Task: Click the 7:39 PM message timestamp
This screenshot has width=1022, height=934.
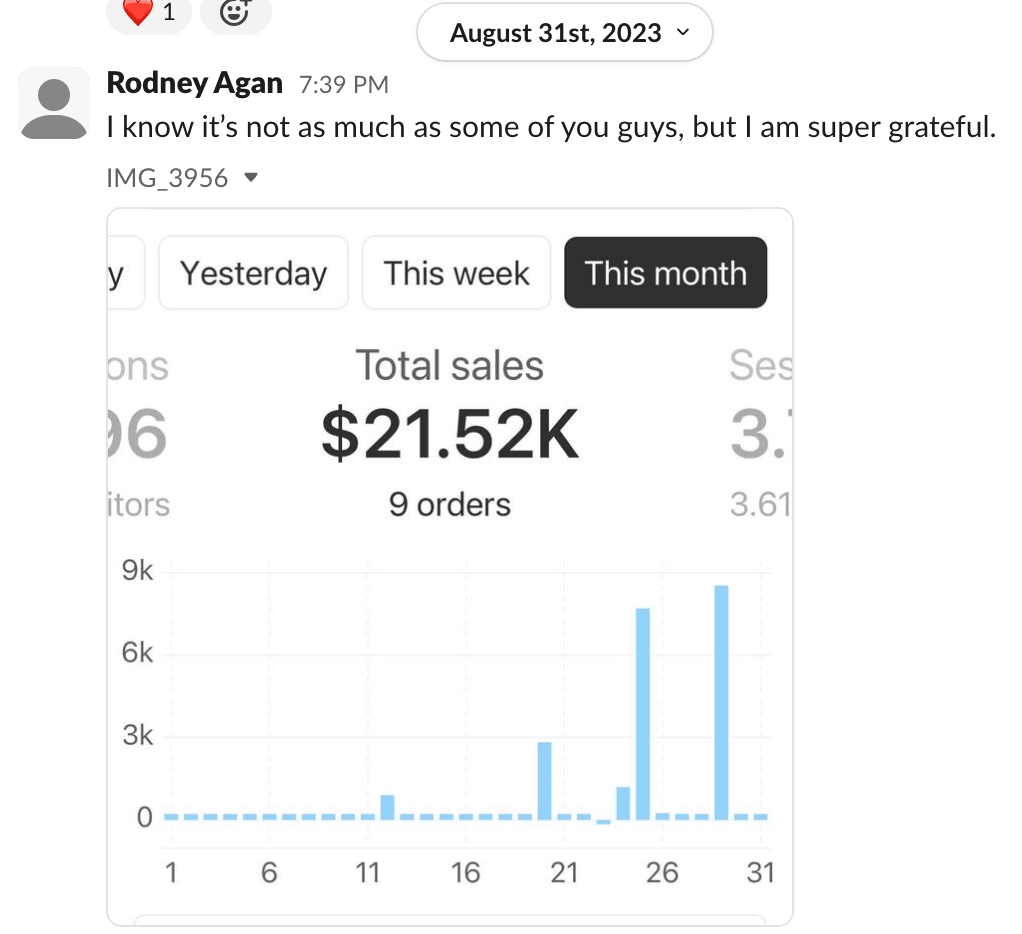Action: (x=343, y=85)
